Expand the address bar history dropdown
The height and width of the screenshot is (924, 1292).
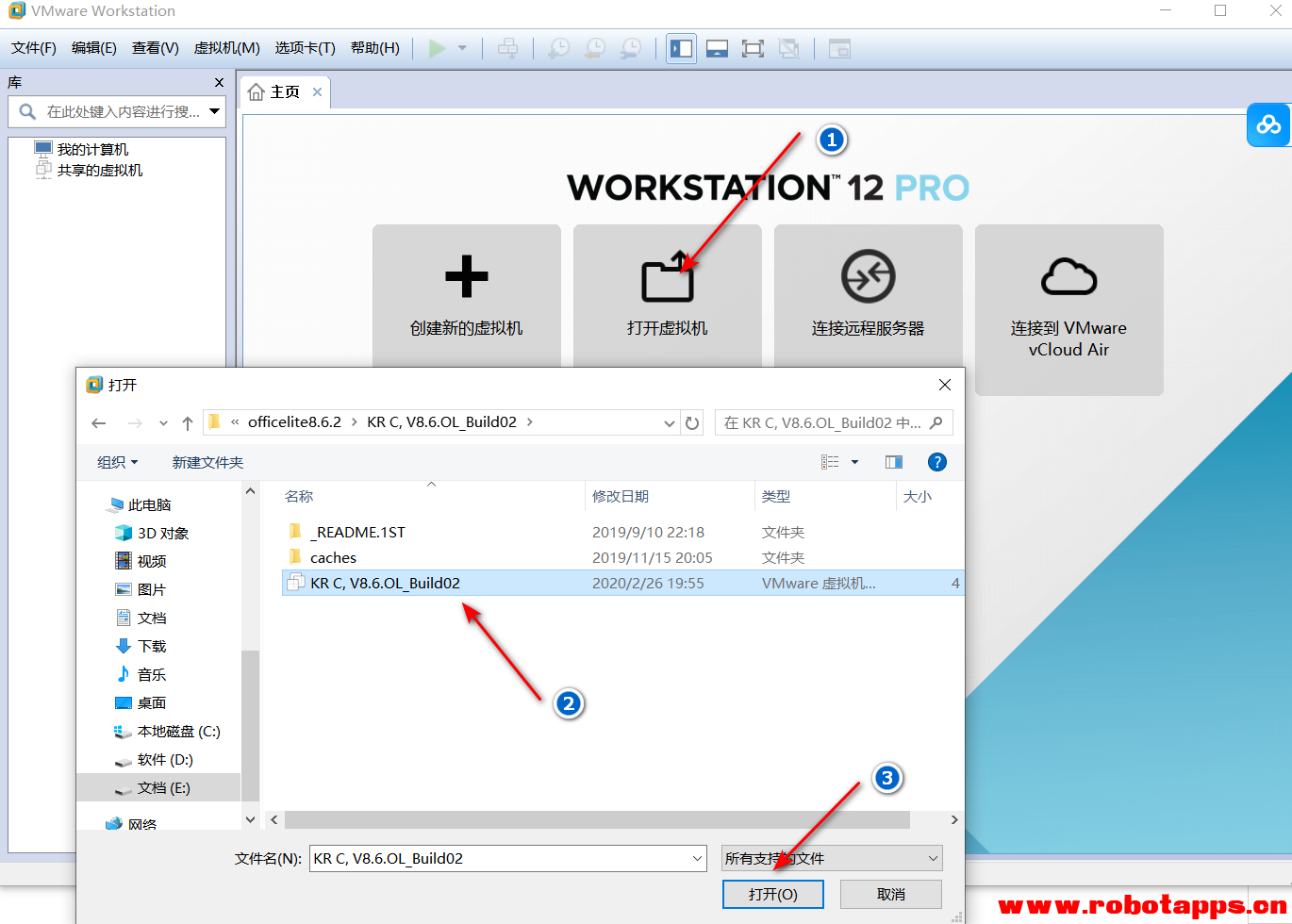[x=669, y=423]
